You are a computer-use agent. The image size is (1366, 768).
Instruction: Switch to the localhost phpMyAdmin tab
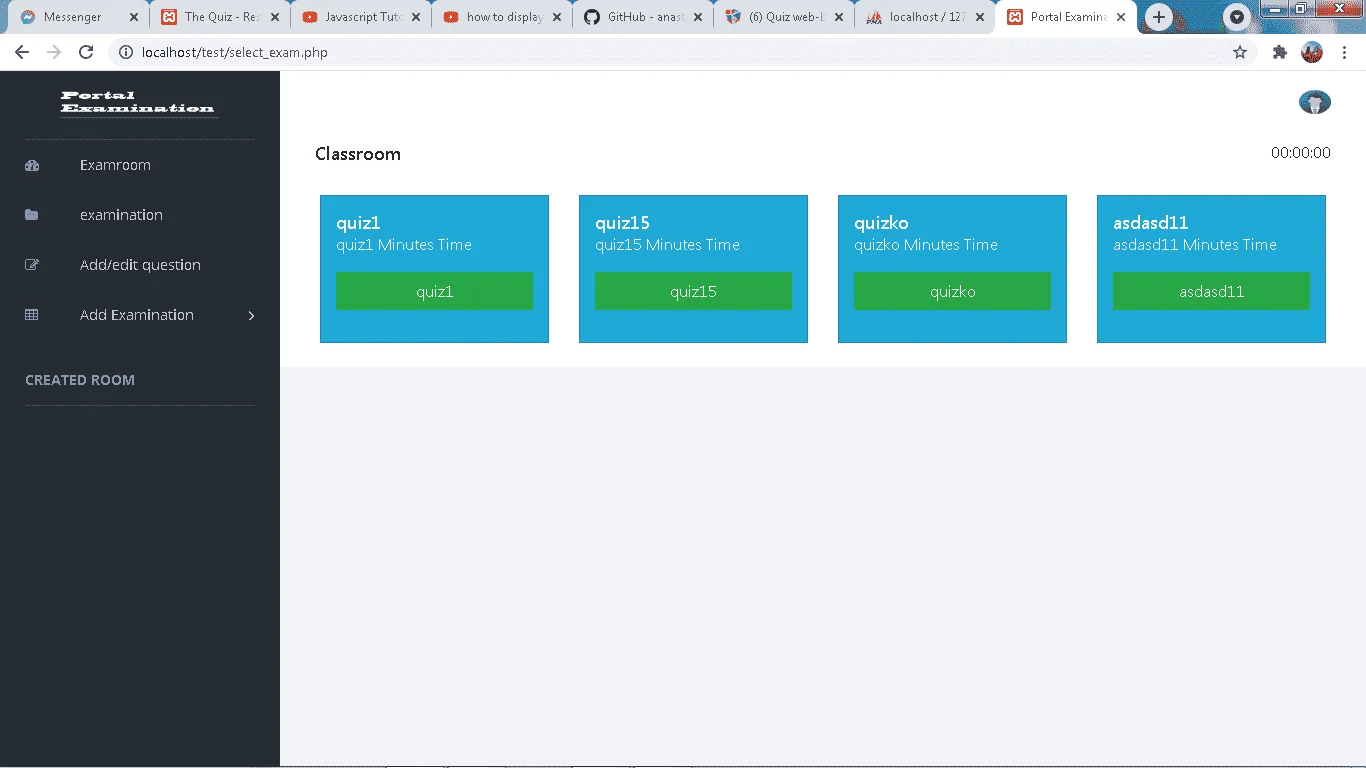pos(924,17)
